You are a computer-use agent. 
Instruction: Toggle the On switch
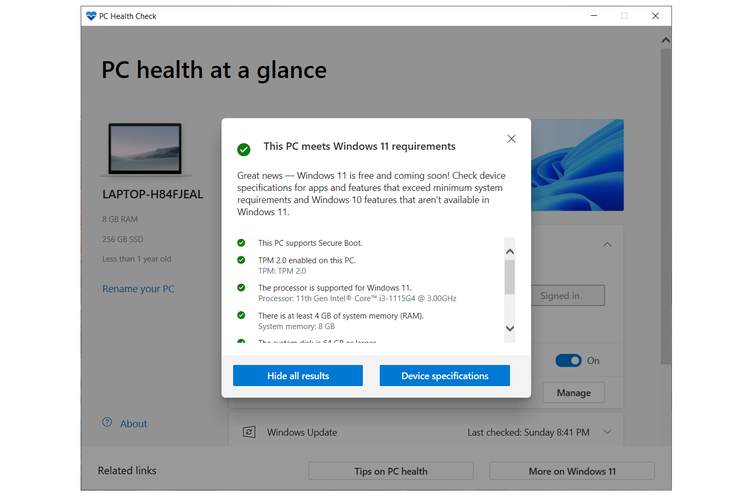click(x=568, y=361)
